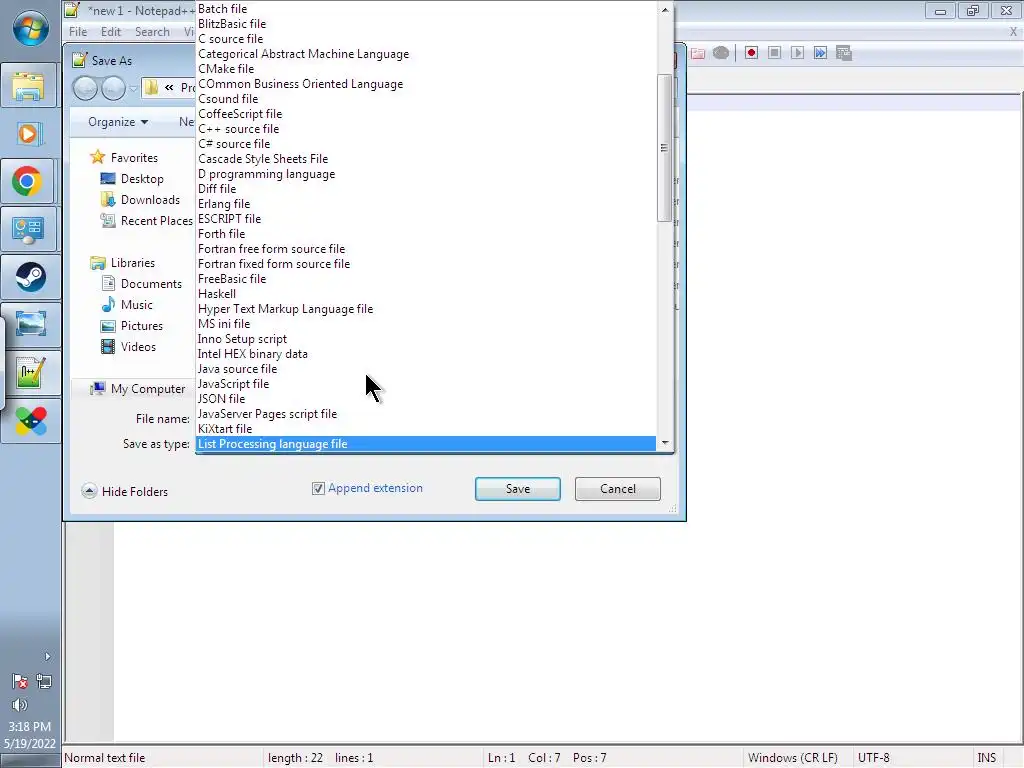Choose MS ini file type
The height and width of the screenshot is (768, 1024).
(426, 324)
